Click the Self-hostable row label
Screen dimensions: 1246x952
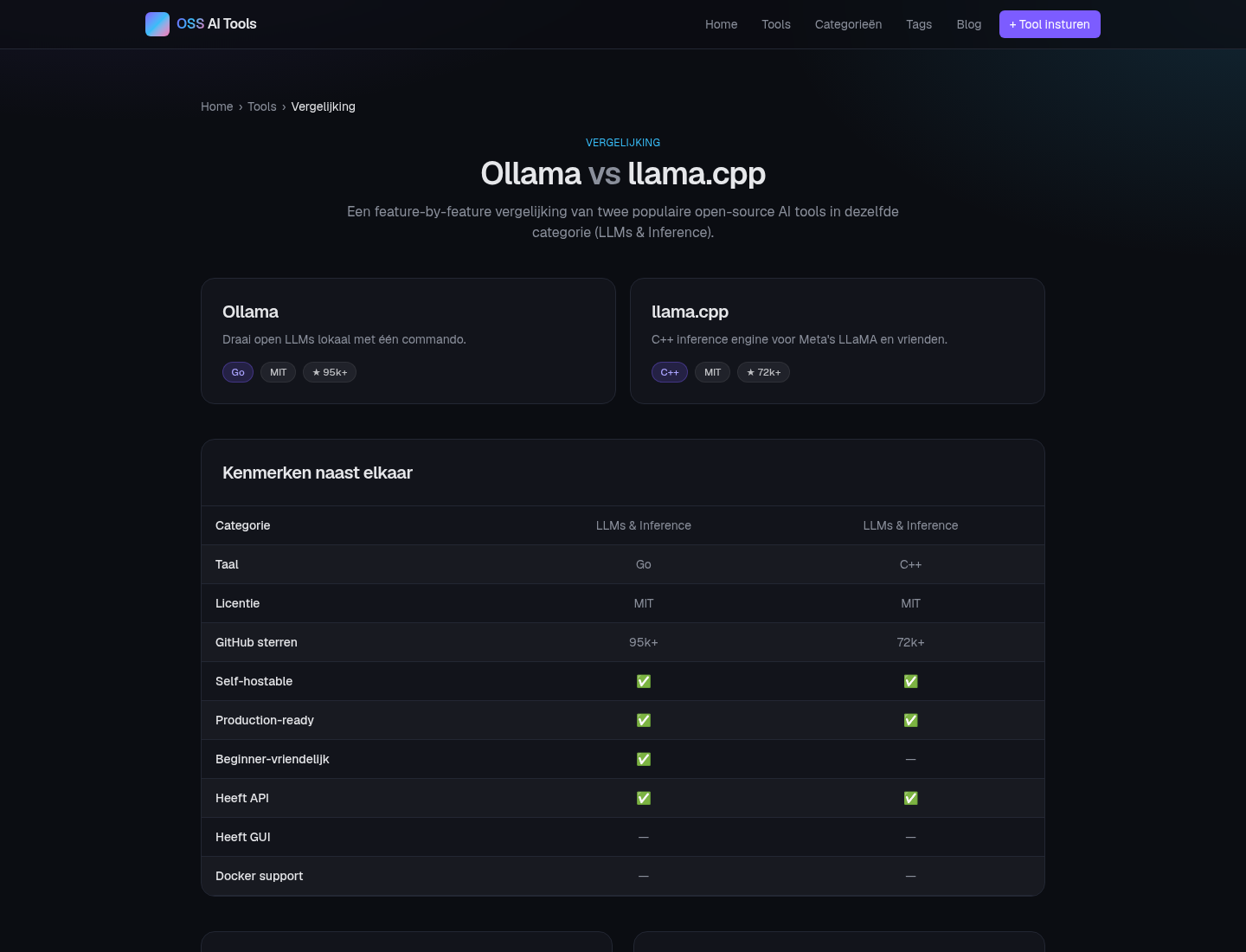pos(254,681)
